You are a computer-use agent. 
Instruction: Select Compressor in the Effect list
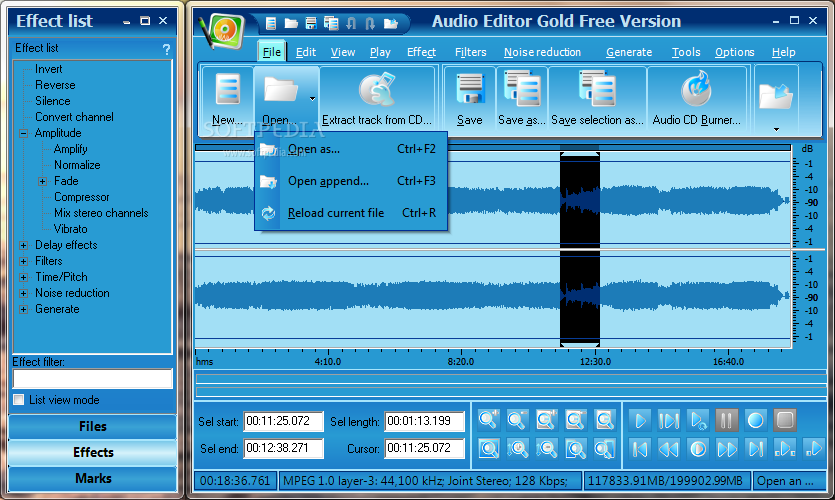pos(81,197)
